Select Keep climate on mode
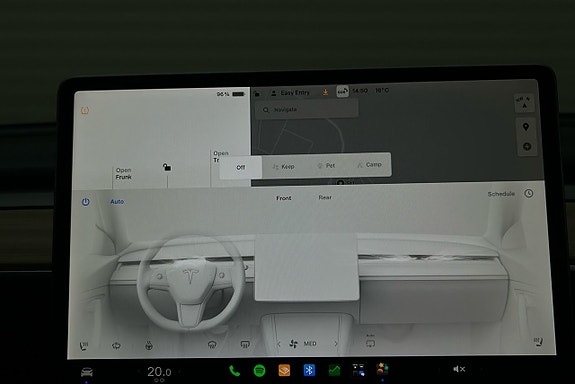The image size is (575, 384). 283,167
